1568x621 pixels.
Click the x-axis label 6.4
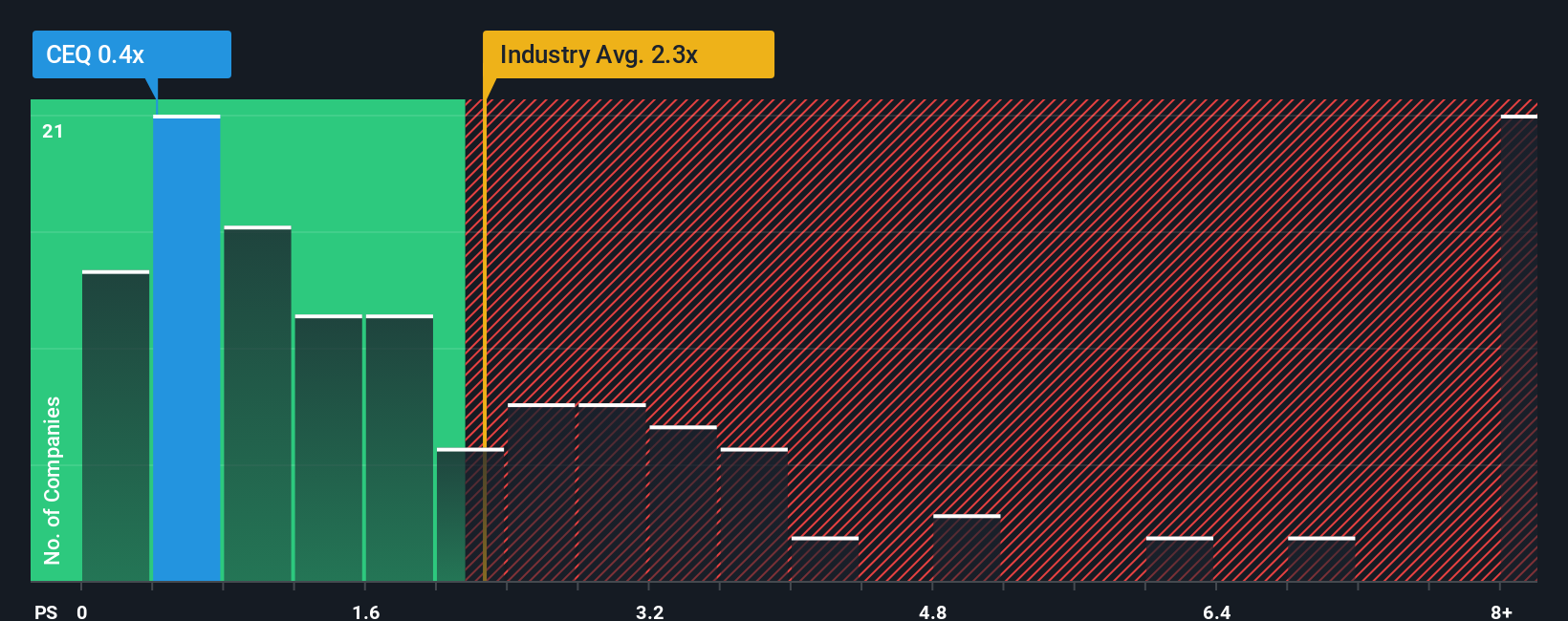coord(1217,611)
